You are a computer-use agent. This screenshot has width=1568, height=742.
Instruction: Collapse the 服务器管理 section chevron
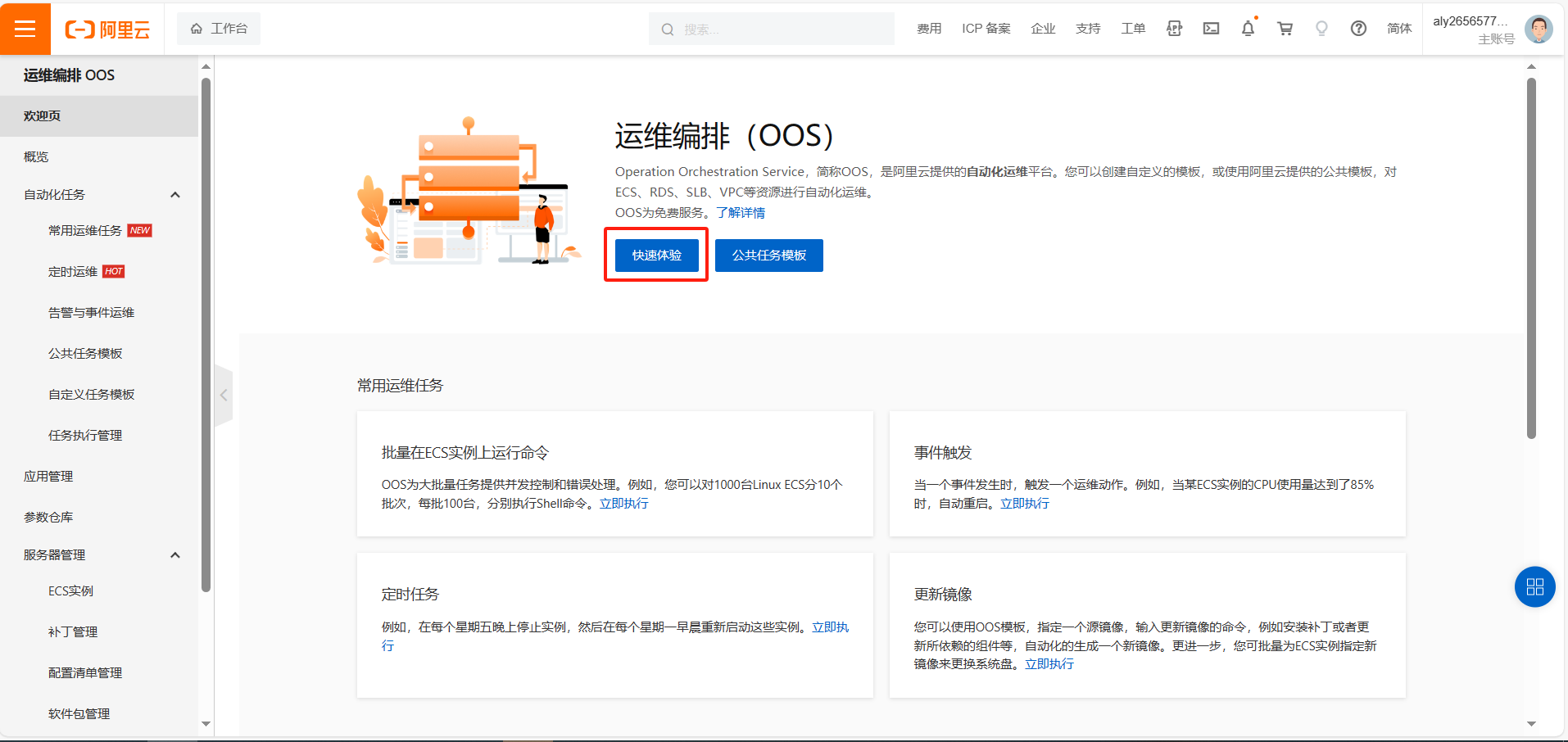tap(174, 555)
